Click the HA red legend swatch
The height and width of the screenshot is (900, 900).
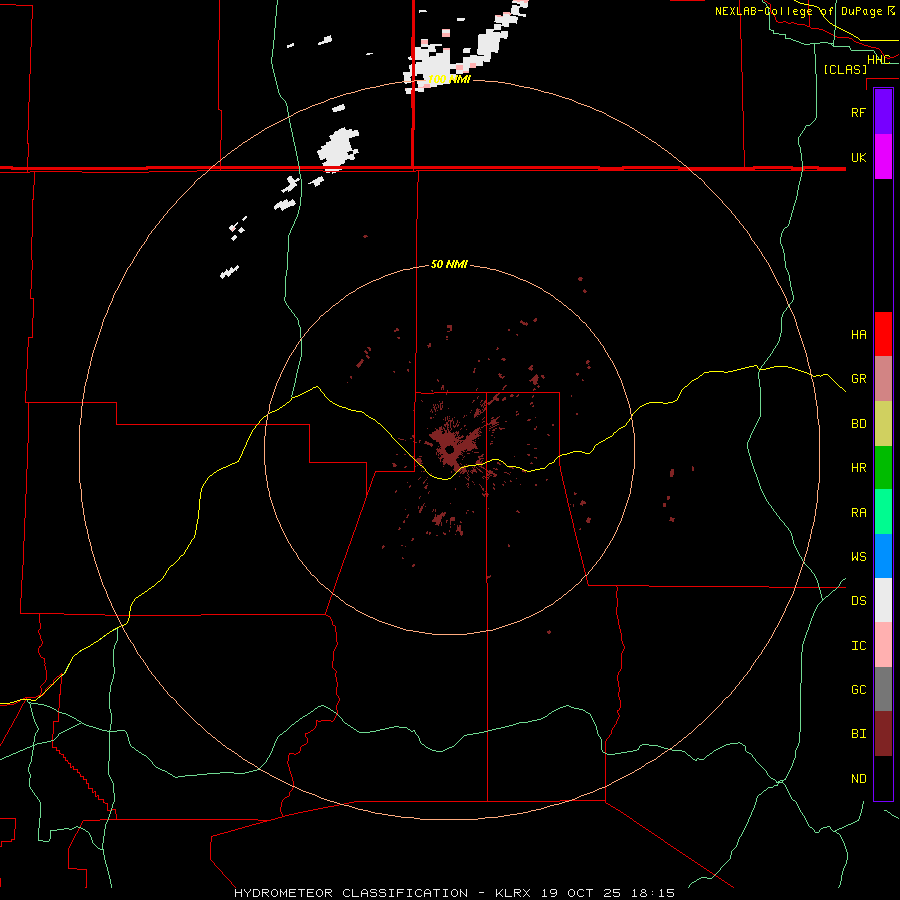883,334
